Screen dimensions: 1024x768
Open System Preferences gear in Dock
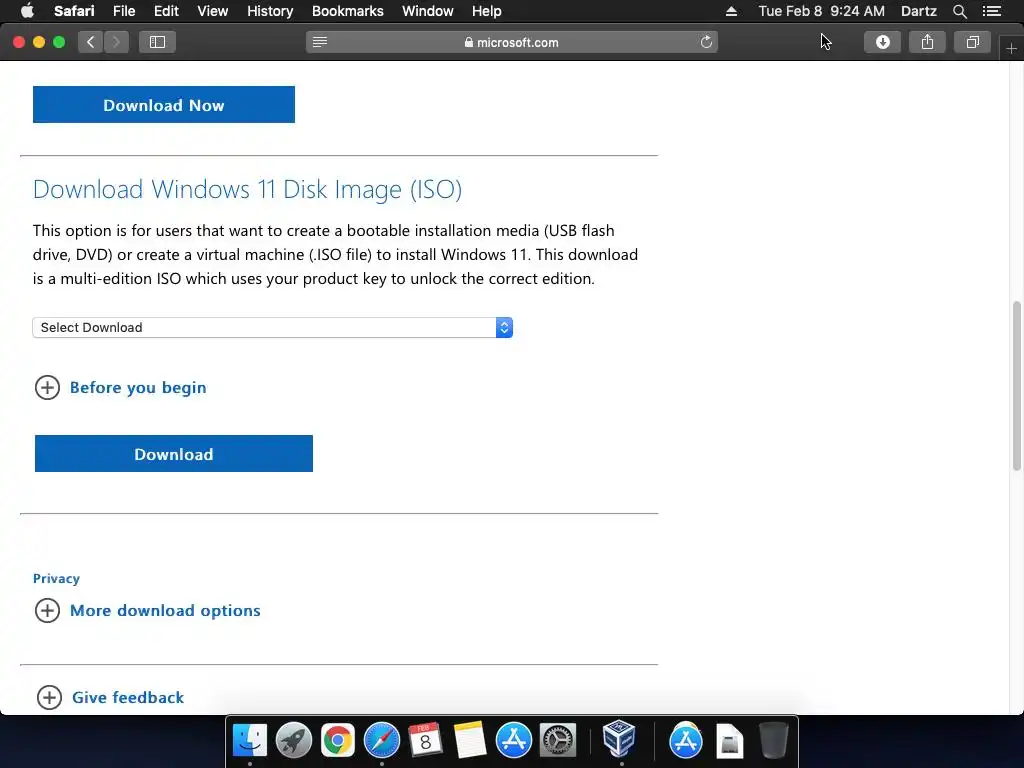click(x=558, y=740)
